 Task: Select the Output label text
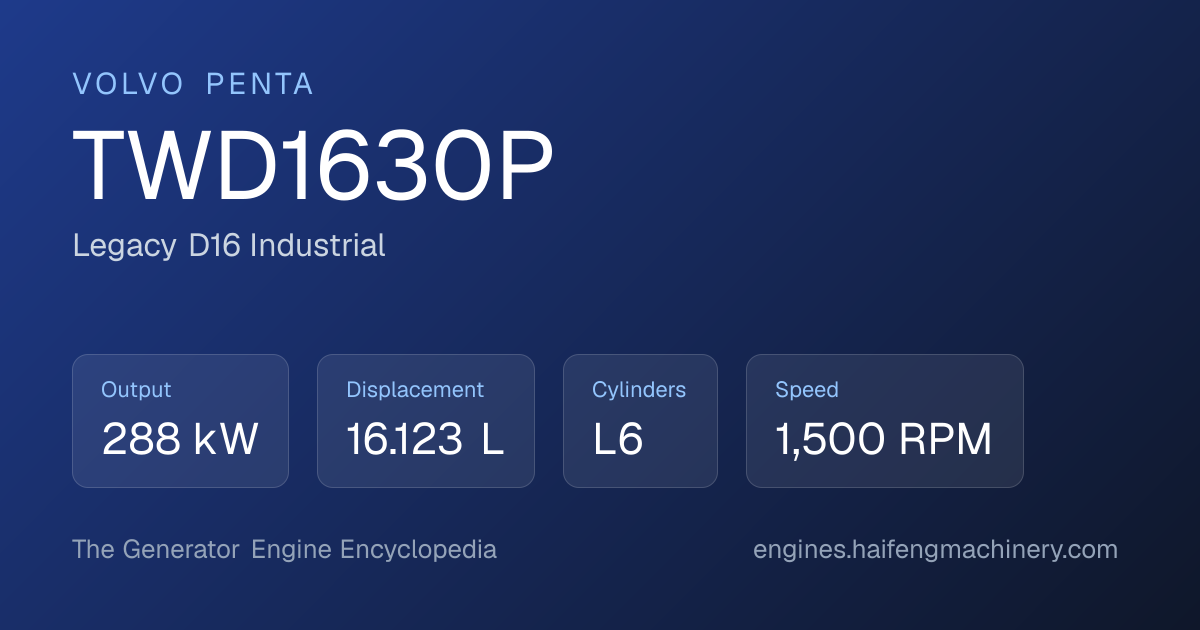pos(136,390)
